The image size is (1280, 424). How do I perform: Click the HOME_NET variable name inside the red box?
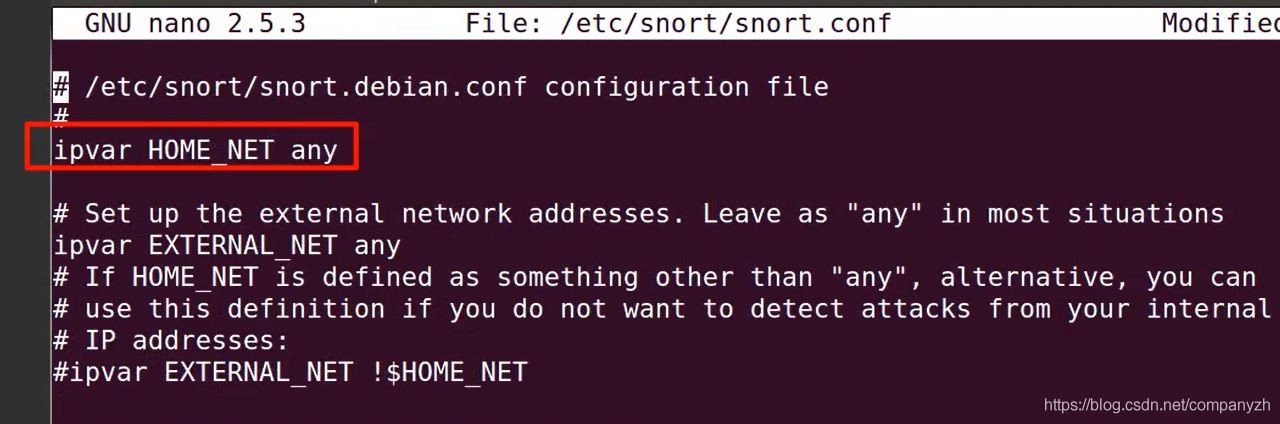click(210, 151)
